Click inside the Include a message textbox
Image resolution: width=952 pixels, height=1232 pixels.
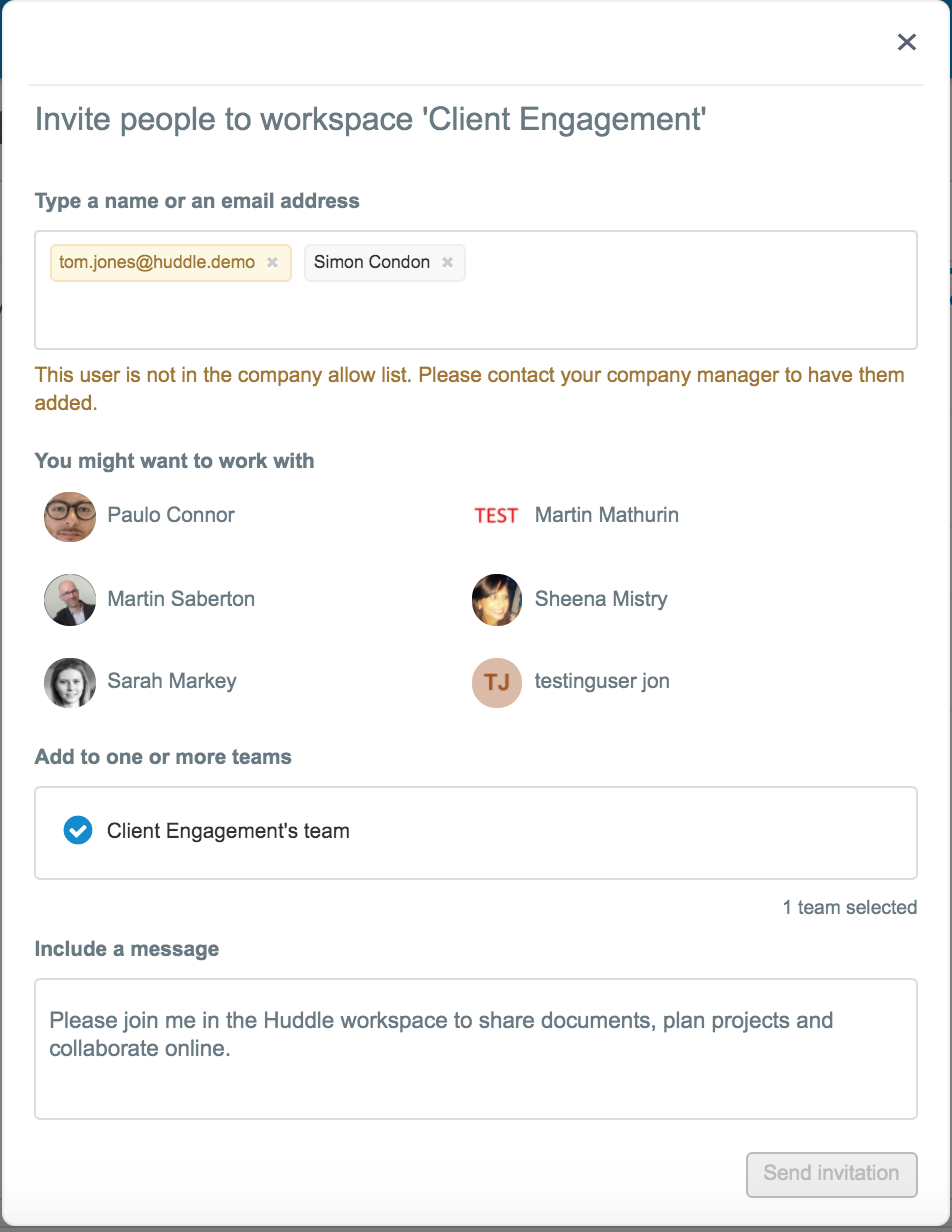(x=476, y=1049)
